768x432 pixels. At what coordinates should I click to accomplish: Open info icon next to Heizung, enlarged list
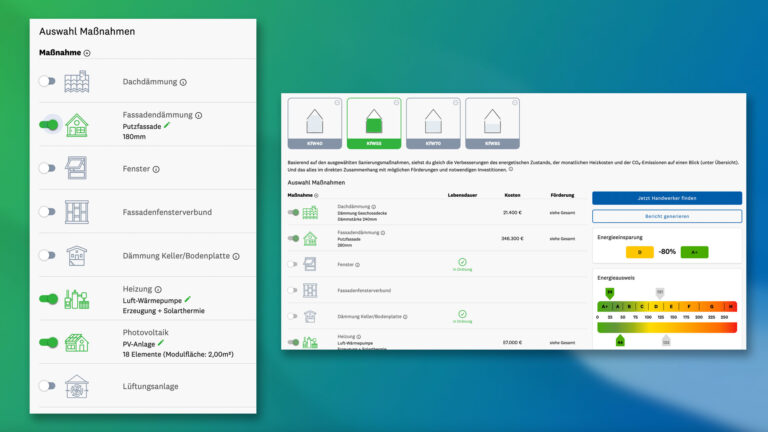click(158, 289)
